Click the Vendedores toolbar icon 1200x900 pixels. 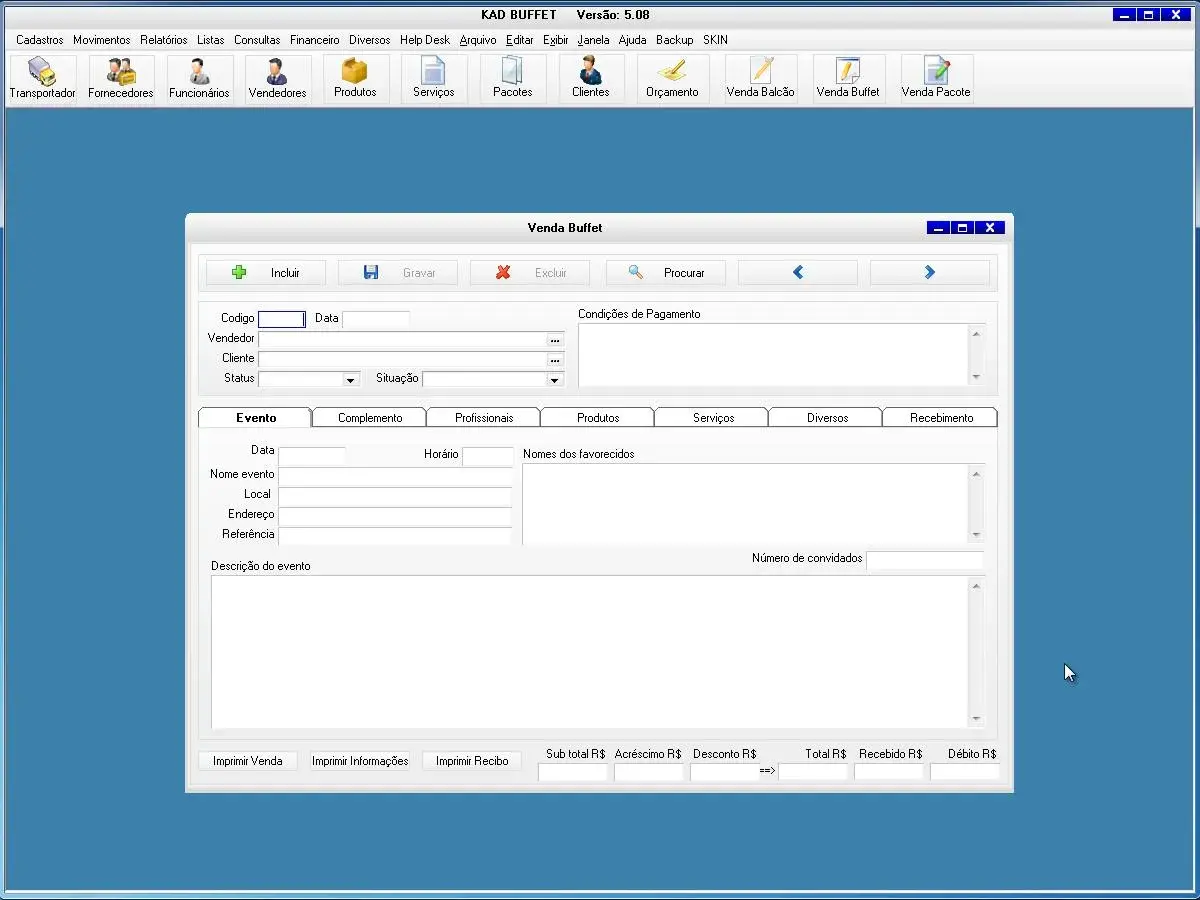click(x=277, y=79)
